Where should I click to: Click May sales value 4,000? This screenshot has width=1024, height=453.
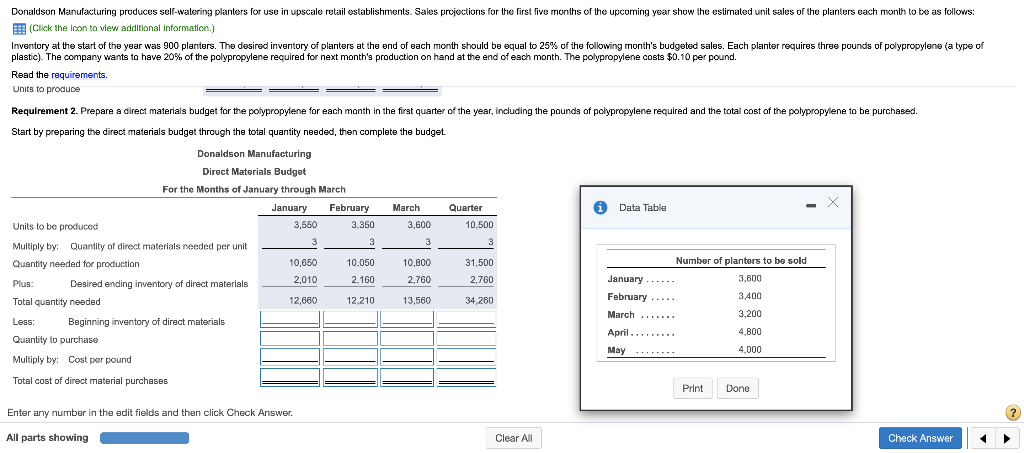tap(750, 349)
